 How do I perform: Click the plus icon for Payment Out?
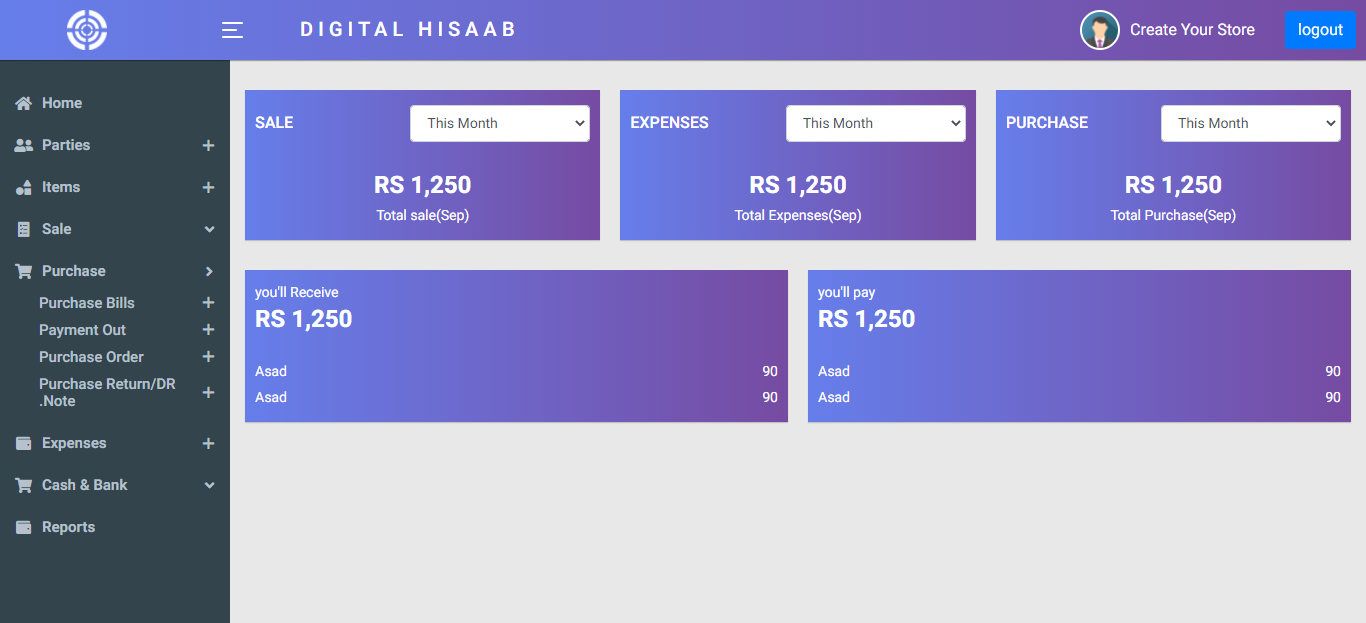tap(208, 330)
